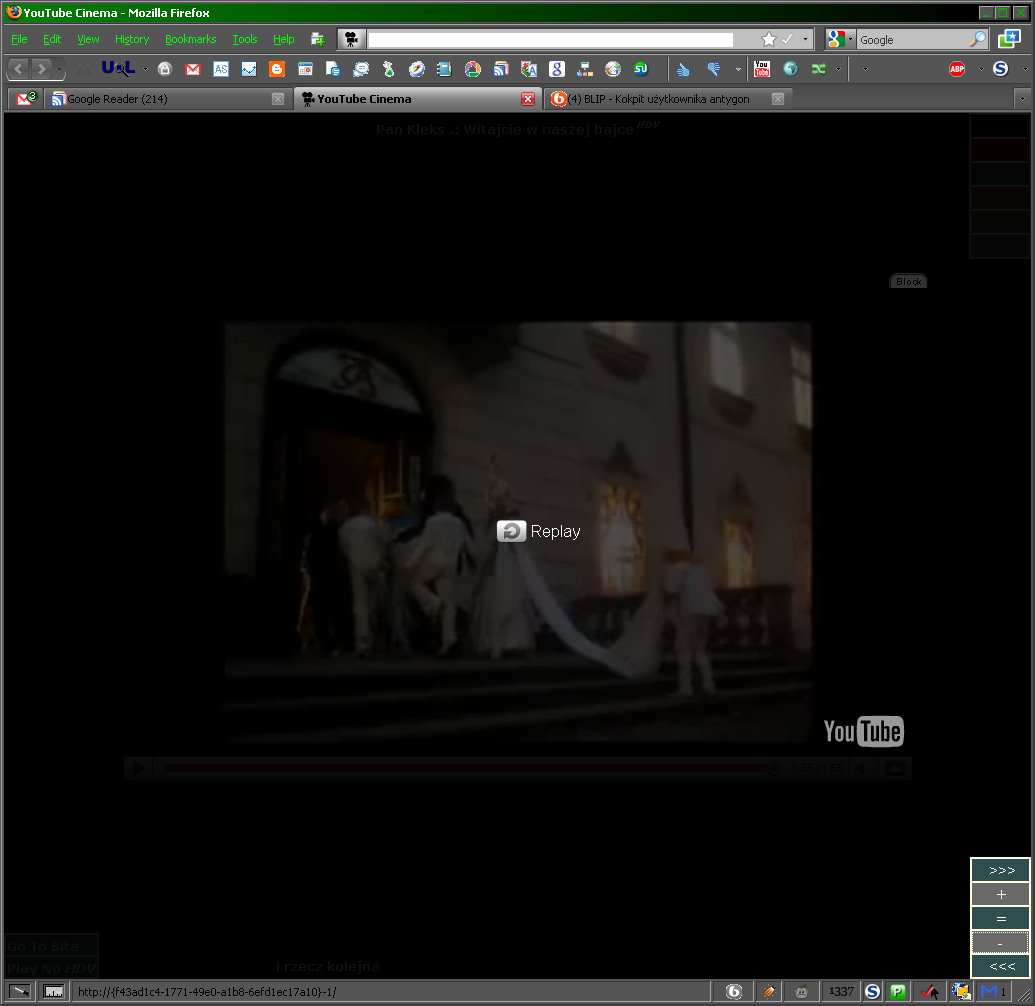Screen dimensions: 1035x1006
Task: Expand the URL tool dropdown arrow
Action: click(x=145, y=69)
